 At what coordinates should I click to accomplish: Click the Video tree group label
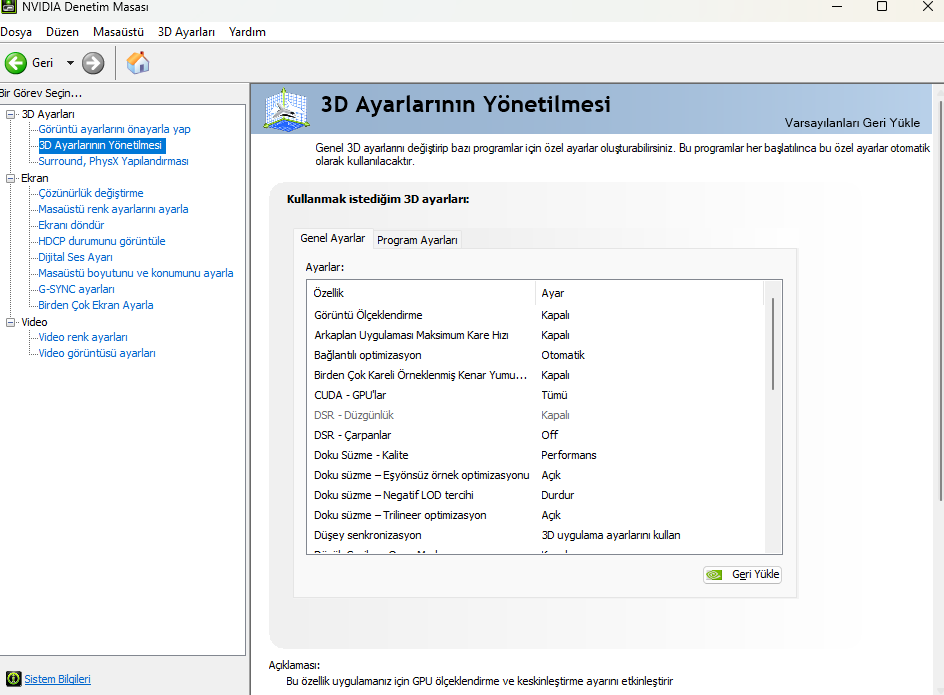[34, 322]
